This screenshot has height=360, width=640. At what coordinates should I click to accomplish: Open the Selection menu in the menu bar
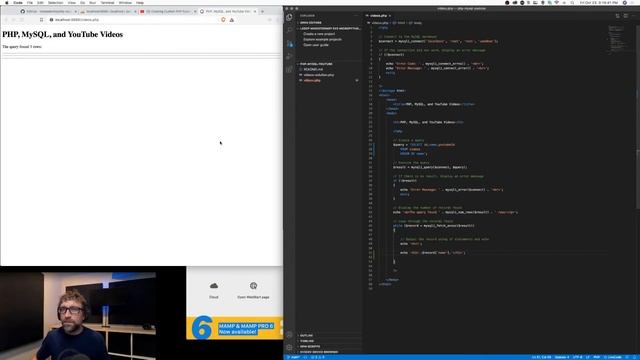click(x=56, y=2)
